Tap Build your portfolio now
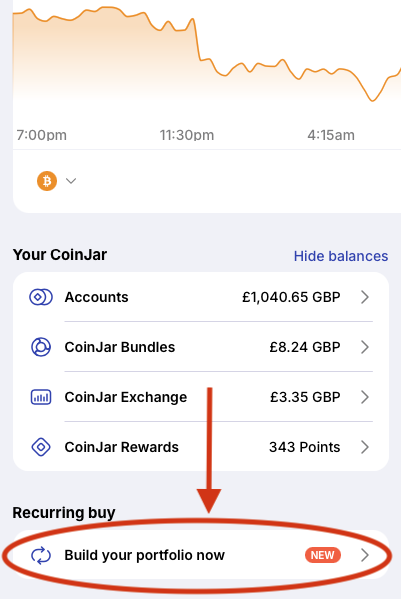Screen dimensions: 401x599 (x=144, y=555)
